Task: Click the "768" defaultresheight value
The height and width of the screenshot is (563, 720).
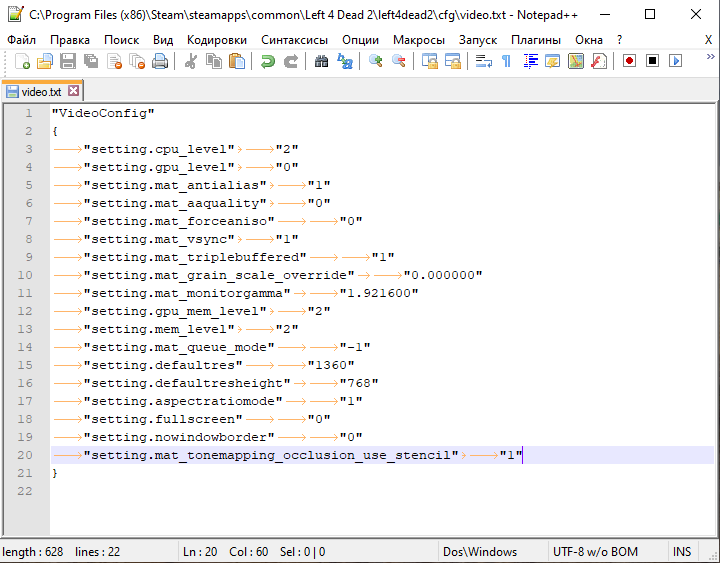Action: (359, 383)
